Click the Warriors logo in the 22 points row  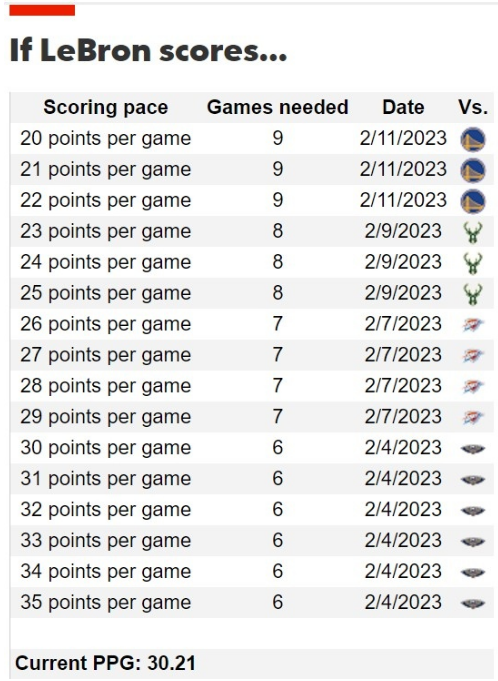(472, 201)
